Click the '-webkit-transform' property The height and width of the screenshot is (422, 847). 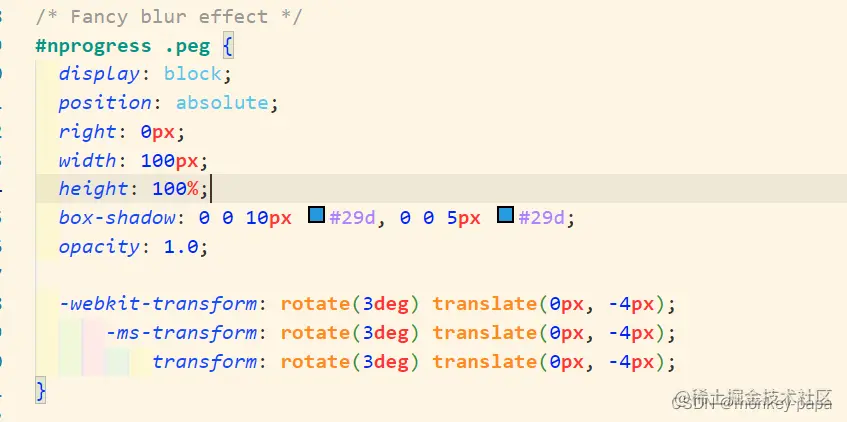click(158, 304)
